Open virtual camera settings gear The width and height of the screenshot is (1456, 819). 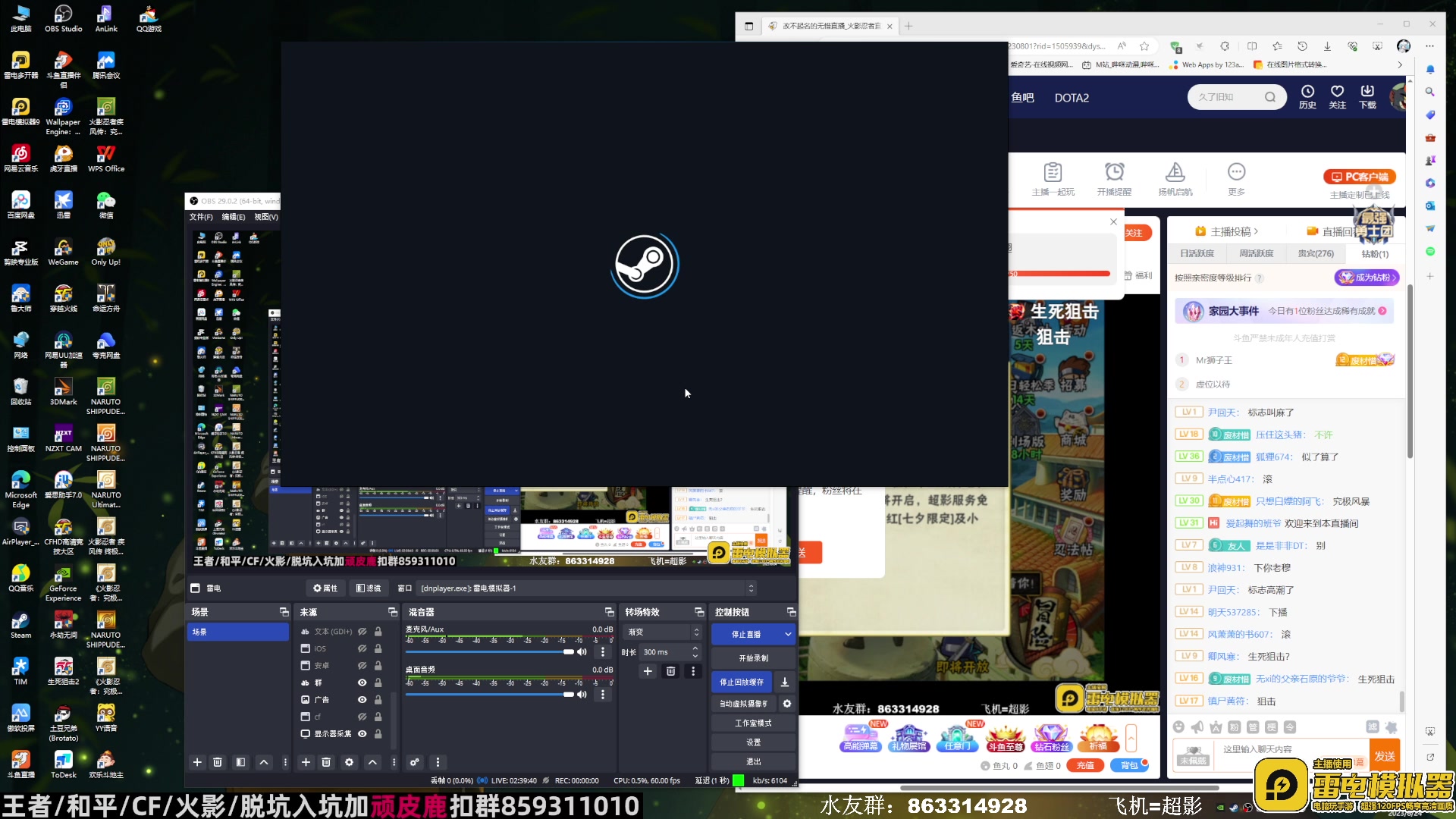click(x=787, y=704)
